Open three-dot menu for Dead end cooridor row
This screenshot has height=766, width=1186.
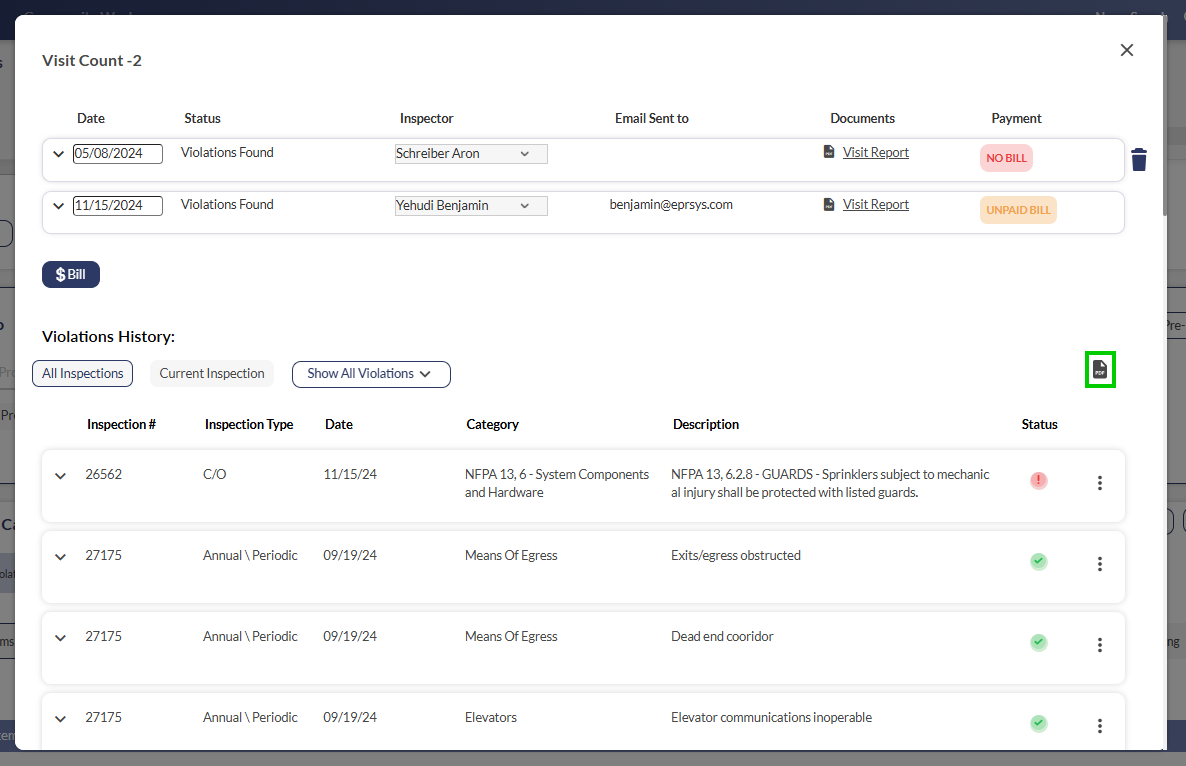1100,645
